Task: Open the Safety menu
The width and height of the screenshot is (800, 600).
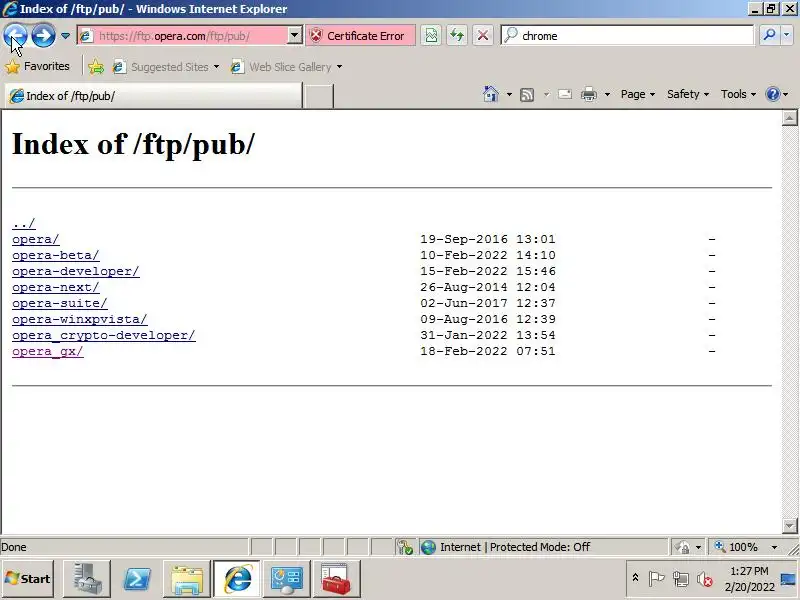Action: point(688,94)
